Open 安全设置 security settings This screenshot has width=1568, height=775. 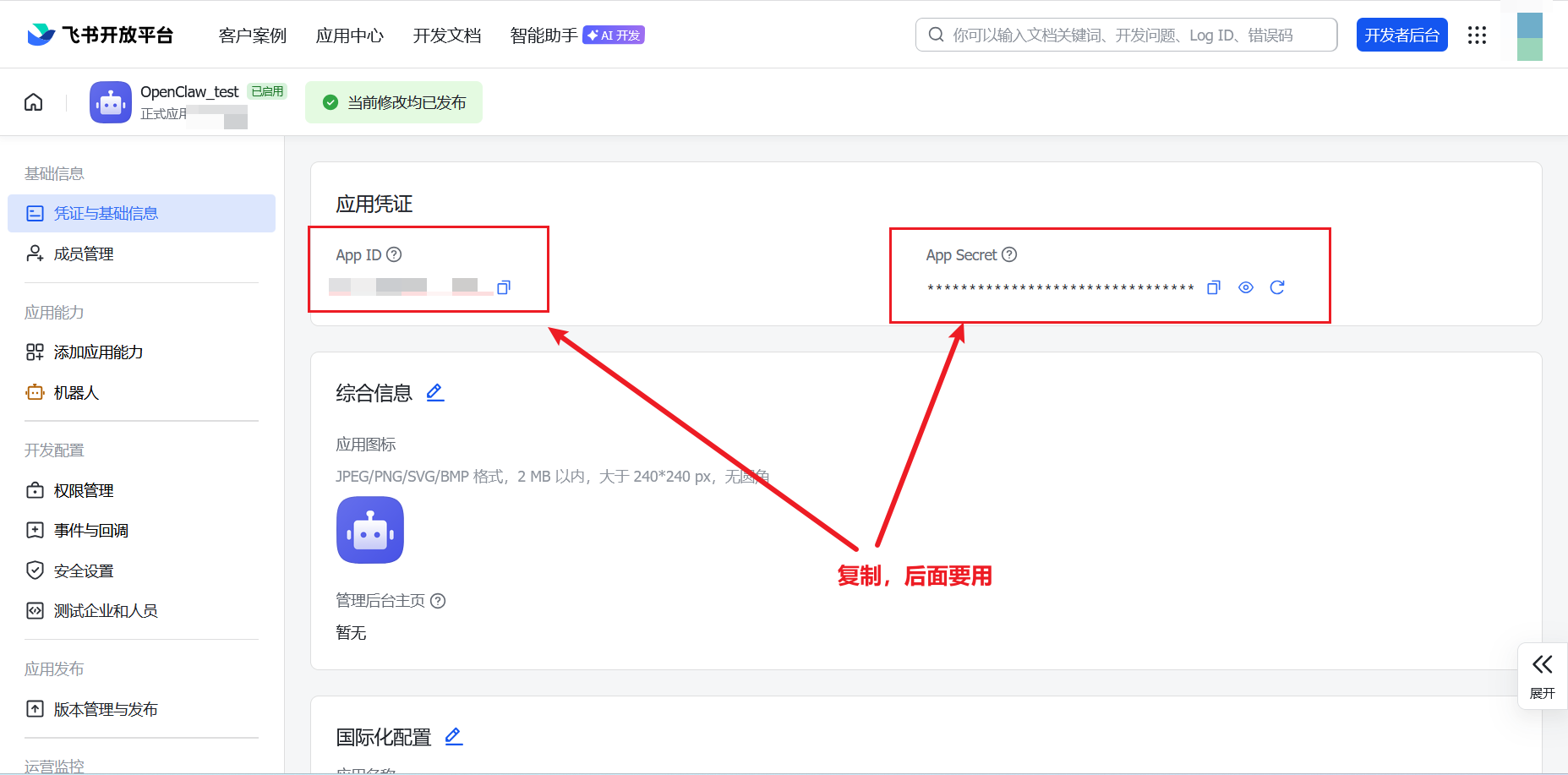click(83, 570)
